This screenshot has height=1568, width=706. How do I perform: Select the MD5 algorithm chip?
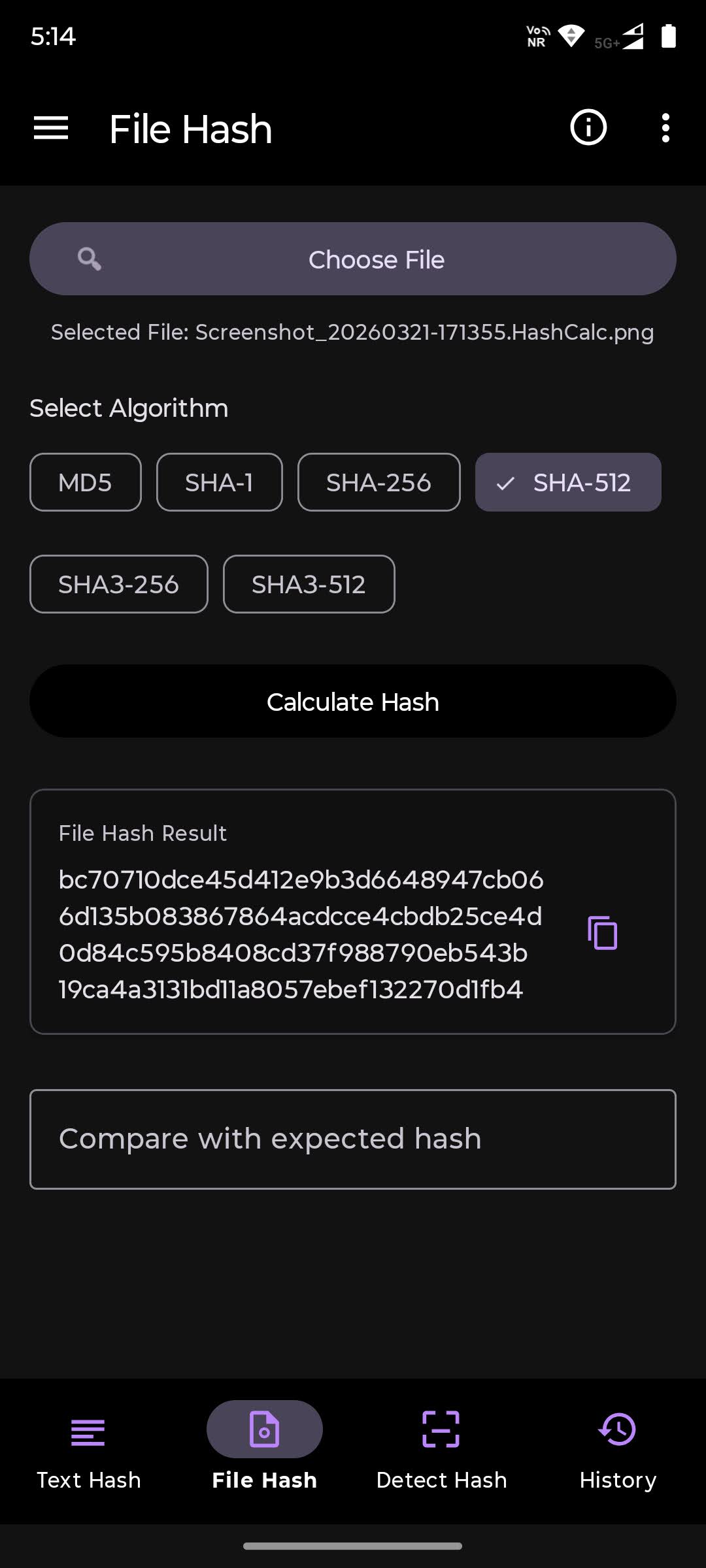(86, 482)
